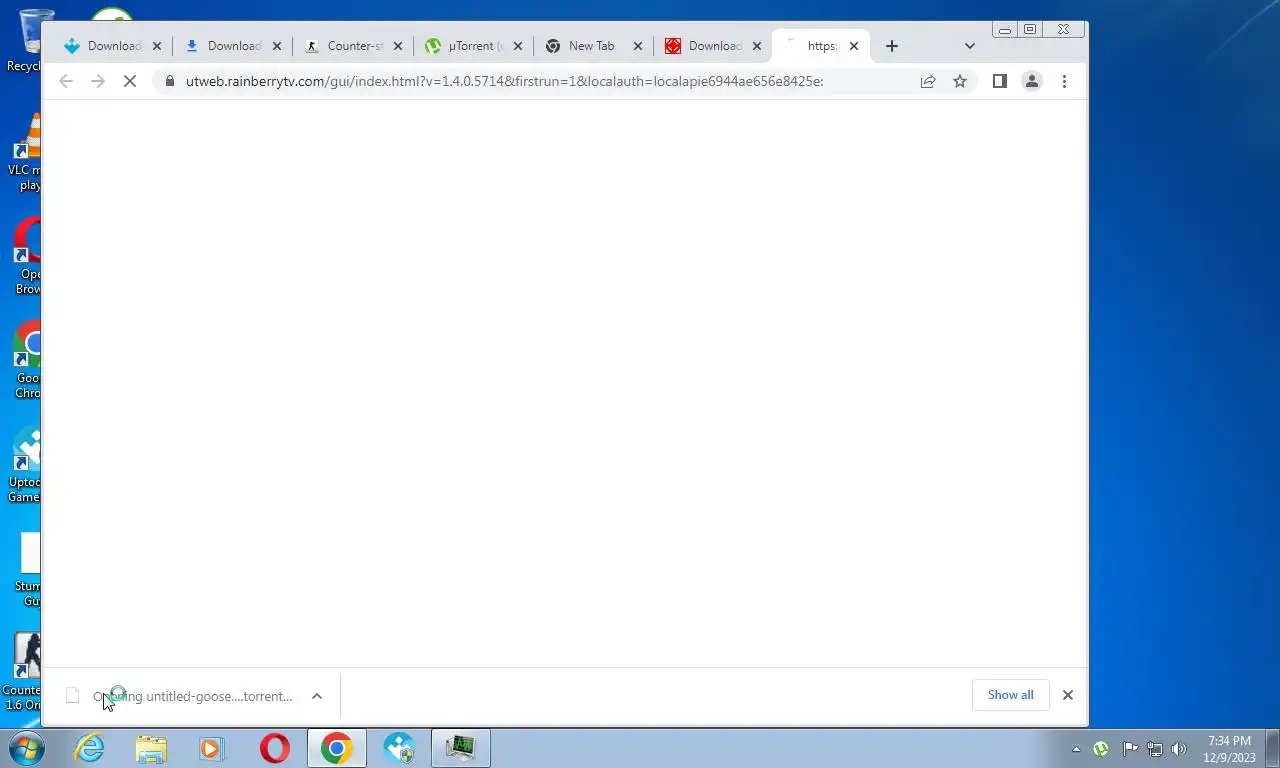The width and height of the screenshot is (1280, 768).
Task: Go forward to the next page
Action: (98, 81)
